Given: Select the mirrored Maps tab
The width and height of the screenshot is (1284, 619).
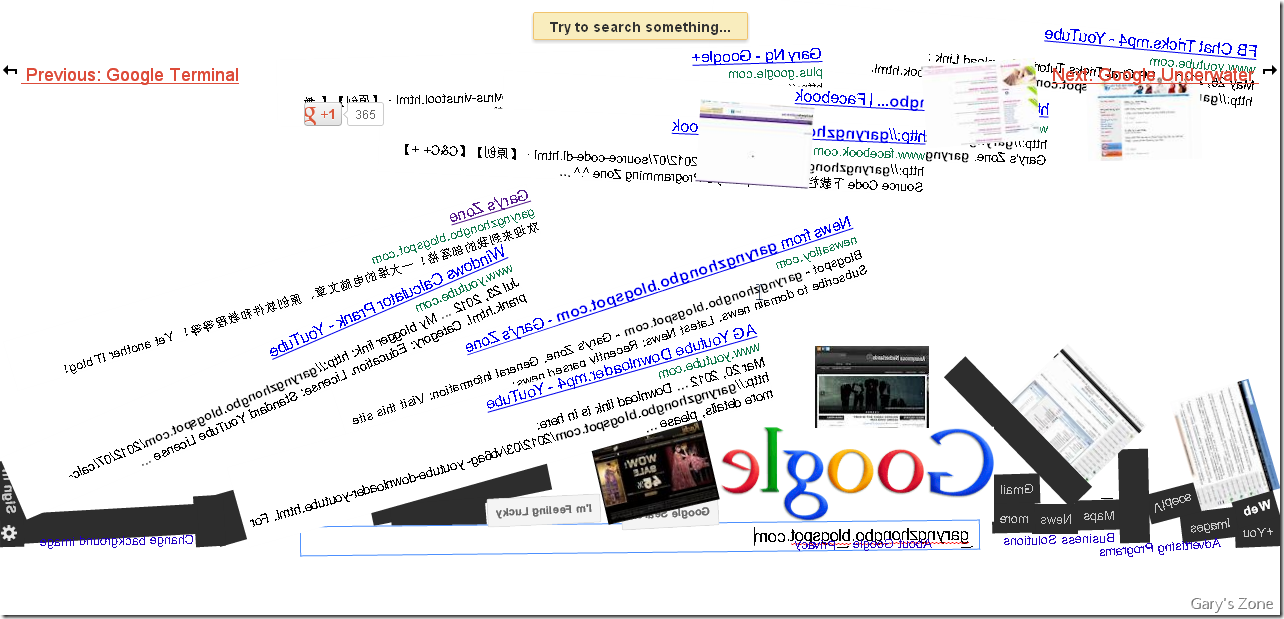Looking at the screenshot, I should 1097,516.
